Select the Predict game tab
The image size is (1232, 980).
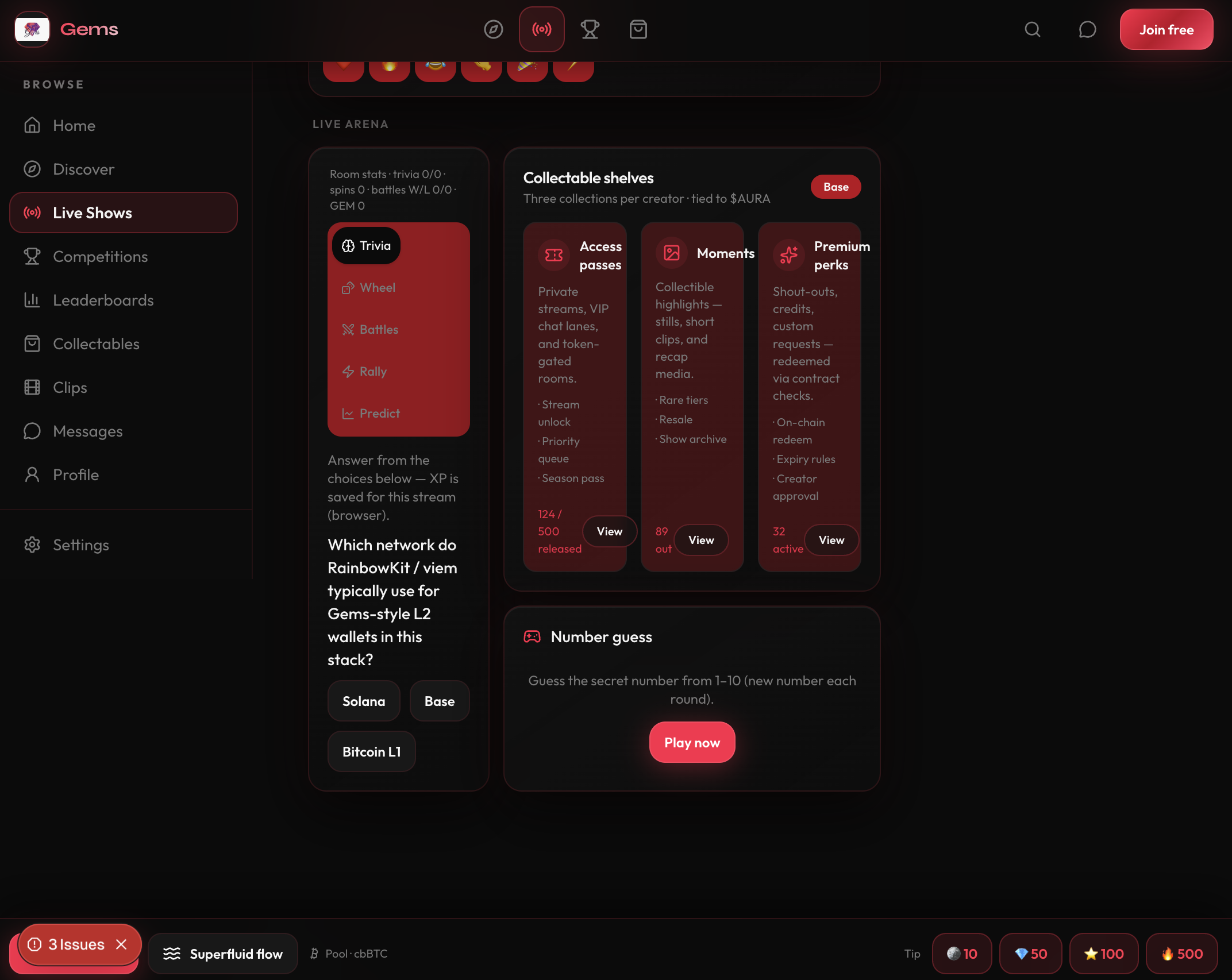371,413
